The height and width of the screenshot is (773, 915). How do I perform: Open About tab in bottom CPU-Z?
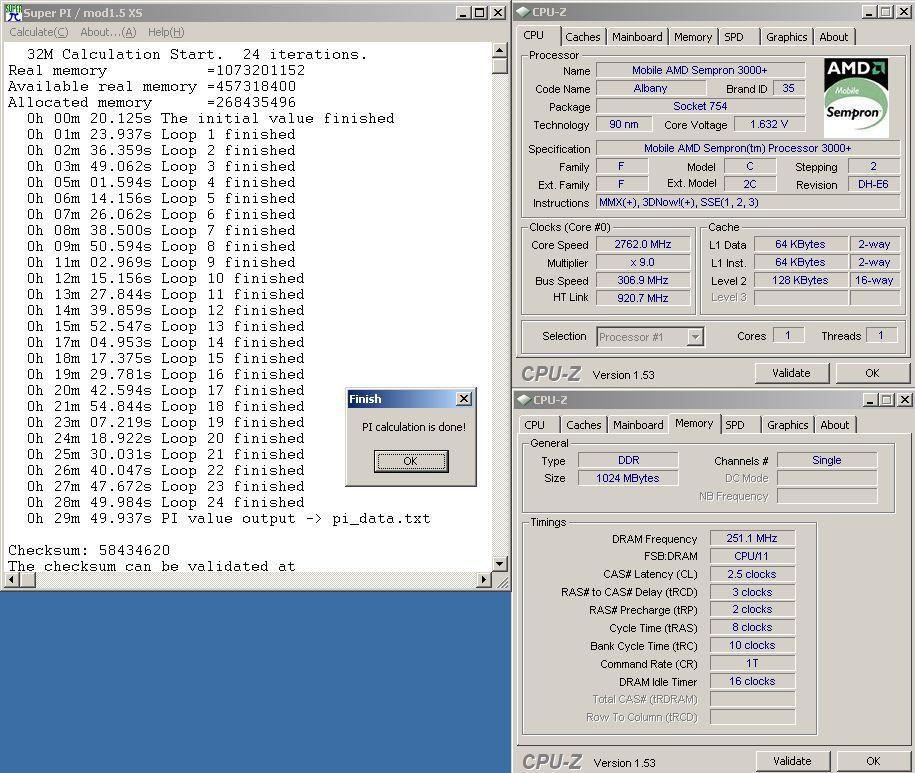click(x=834, y=425)
